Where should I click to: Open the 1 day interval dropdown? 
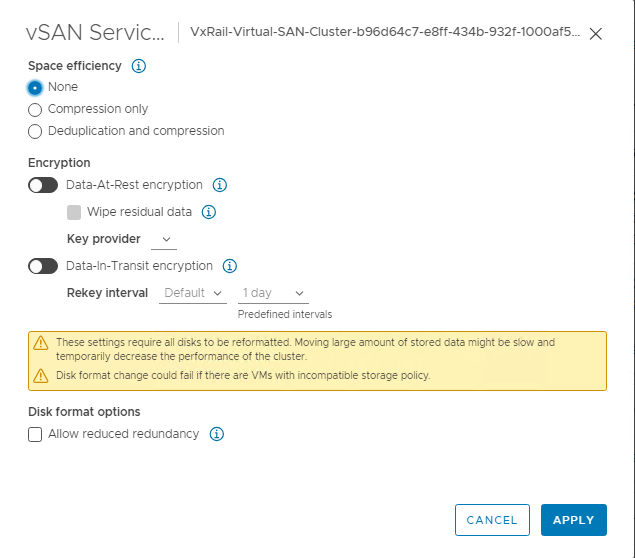coord(273,293)
